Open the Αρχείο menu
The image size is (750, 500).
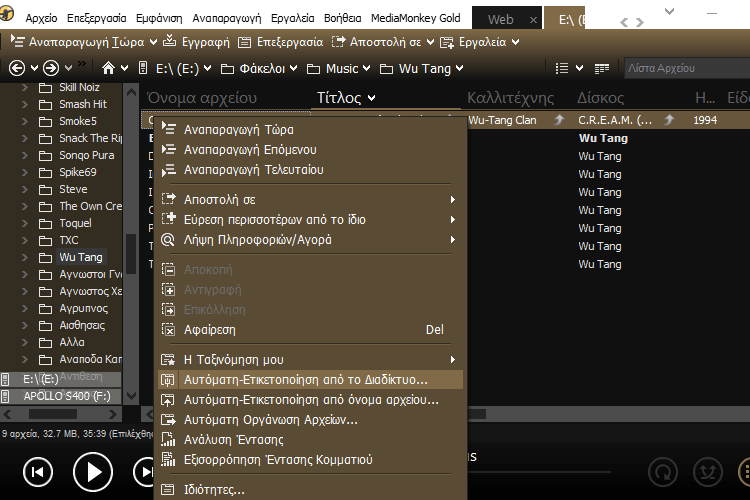tap(41, 18)
